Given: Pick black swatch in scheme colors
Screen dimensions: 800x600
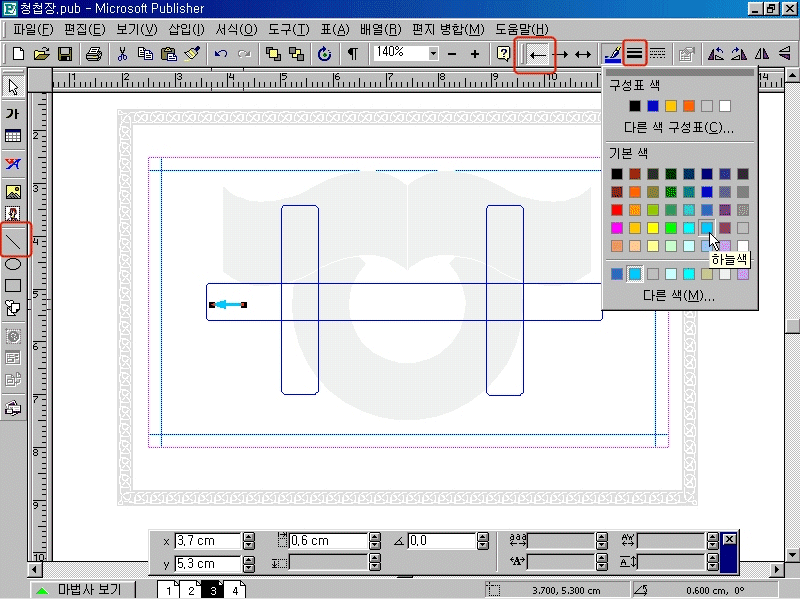Looking at the screenshot, I should [635, 106].
